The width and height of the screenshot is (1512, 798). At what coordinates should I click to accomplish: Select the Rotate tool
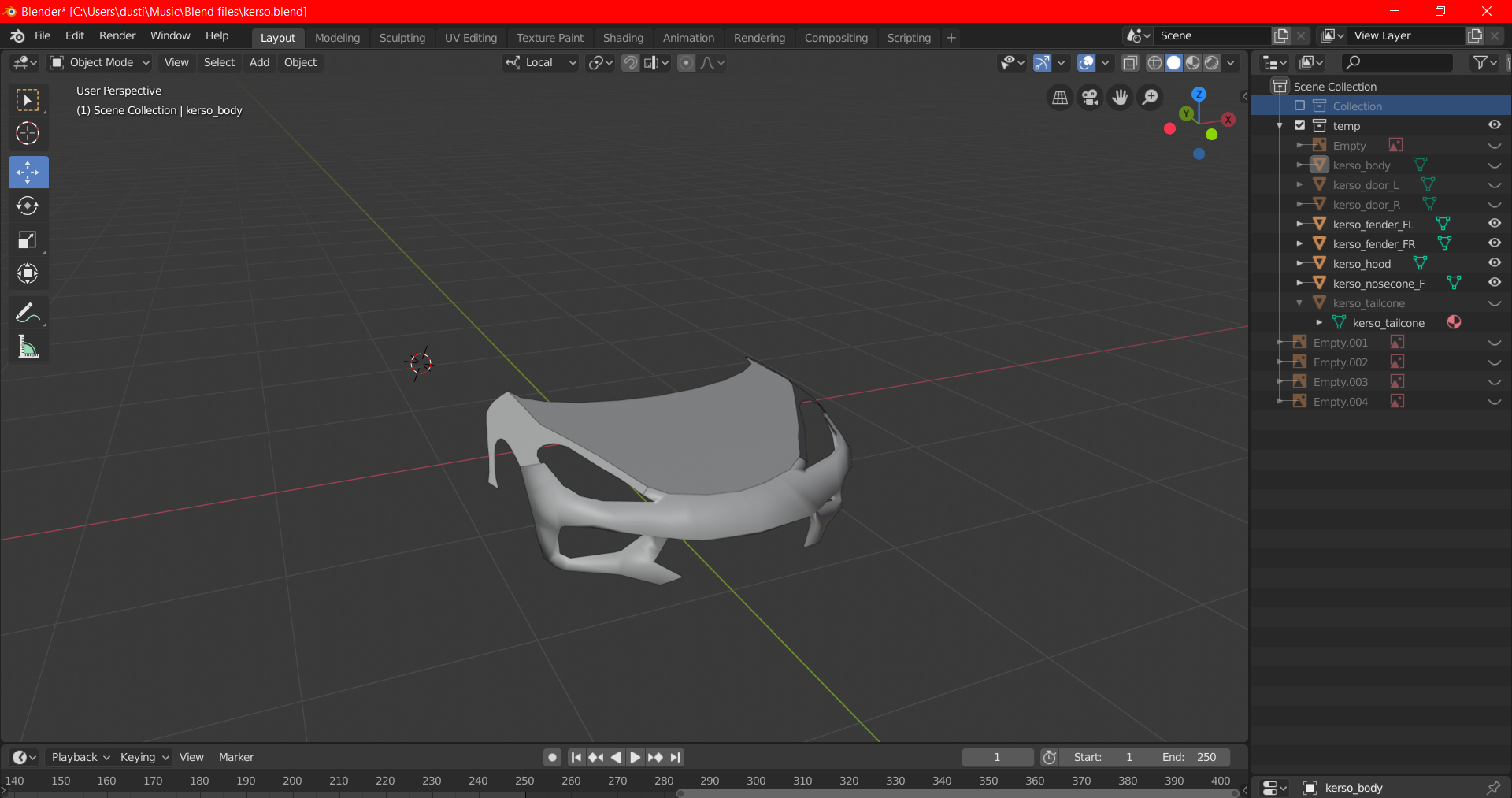click(x=28, y=206)
